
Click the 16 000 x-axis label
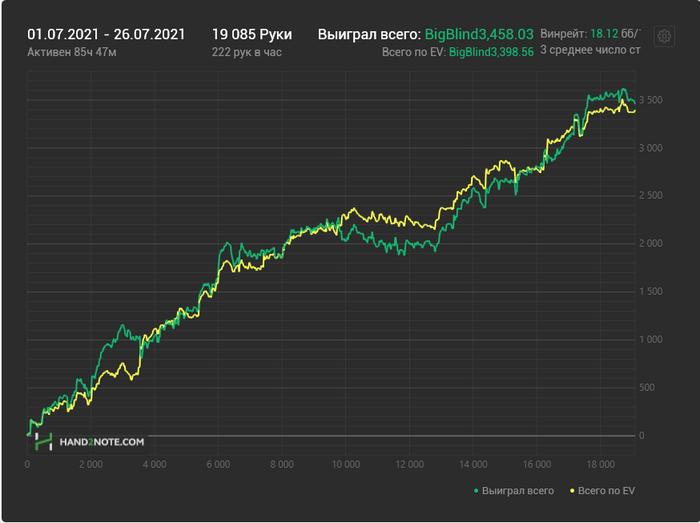537,465
